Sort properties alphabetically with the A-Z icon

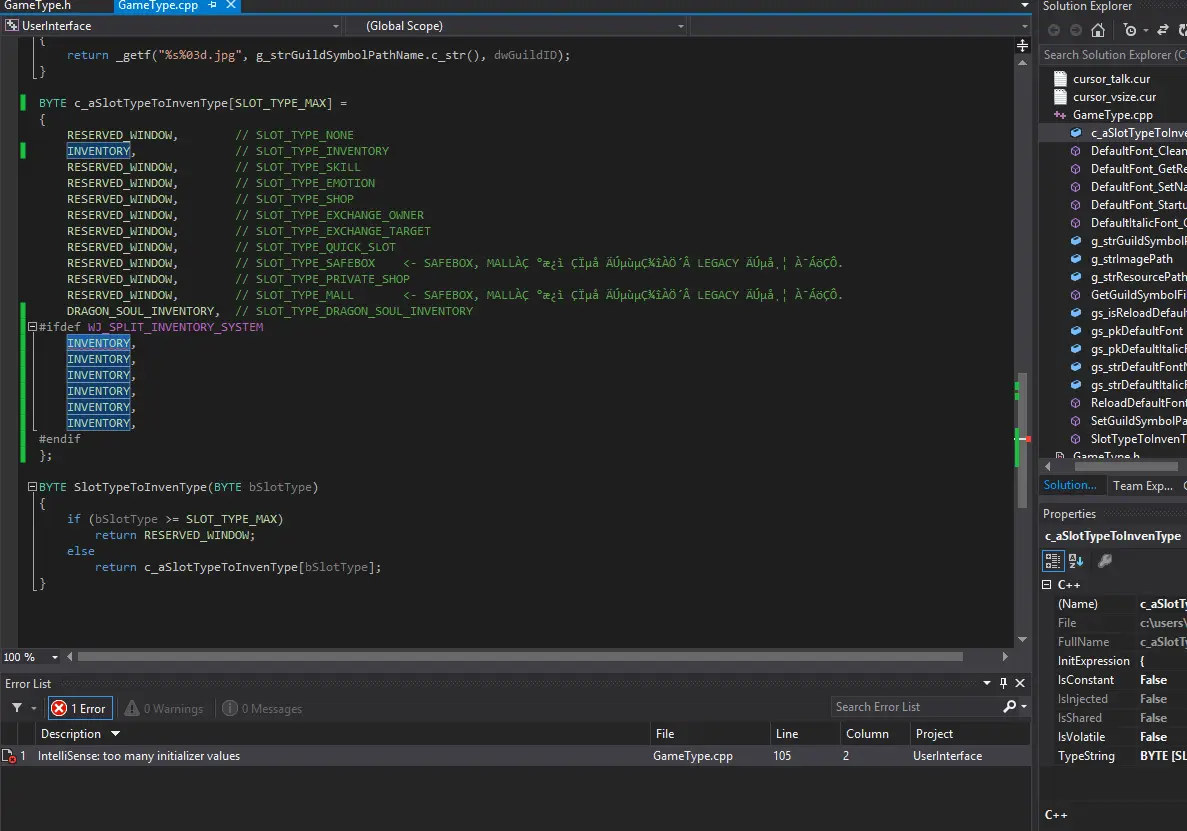click(x=1076, y=561)
